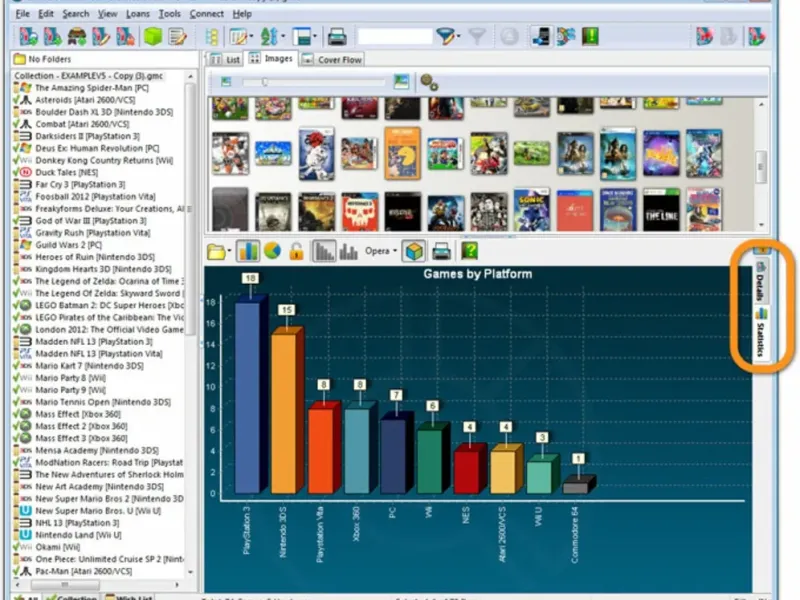This screenshot has width=800, height=600.
Task: Toggle the bar chart view button
Action: coord(248,251)
